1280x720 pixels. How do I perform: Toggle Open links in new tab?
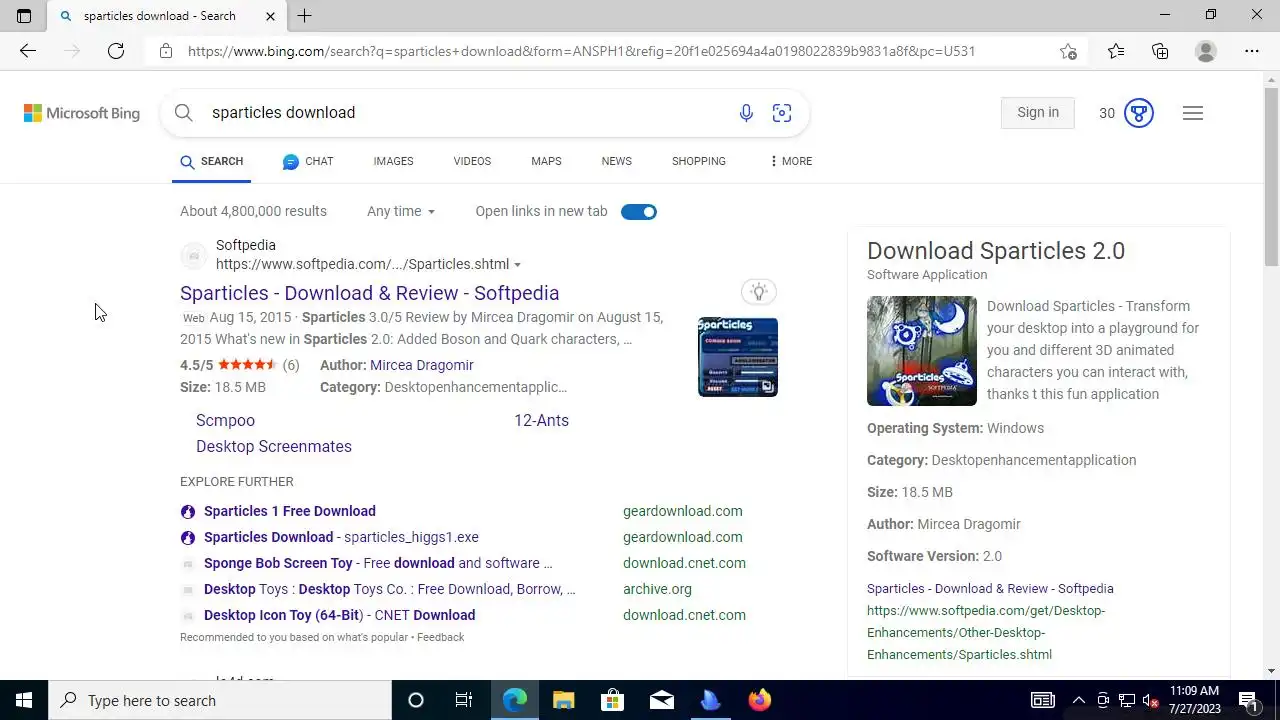coord(638,211)
